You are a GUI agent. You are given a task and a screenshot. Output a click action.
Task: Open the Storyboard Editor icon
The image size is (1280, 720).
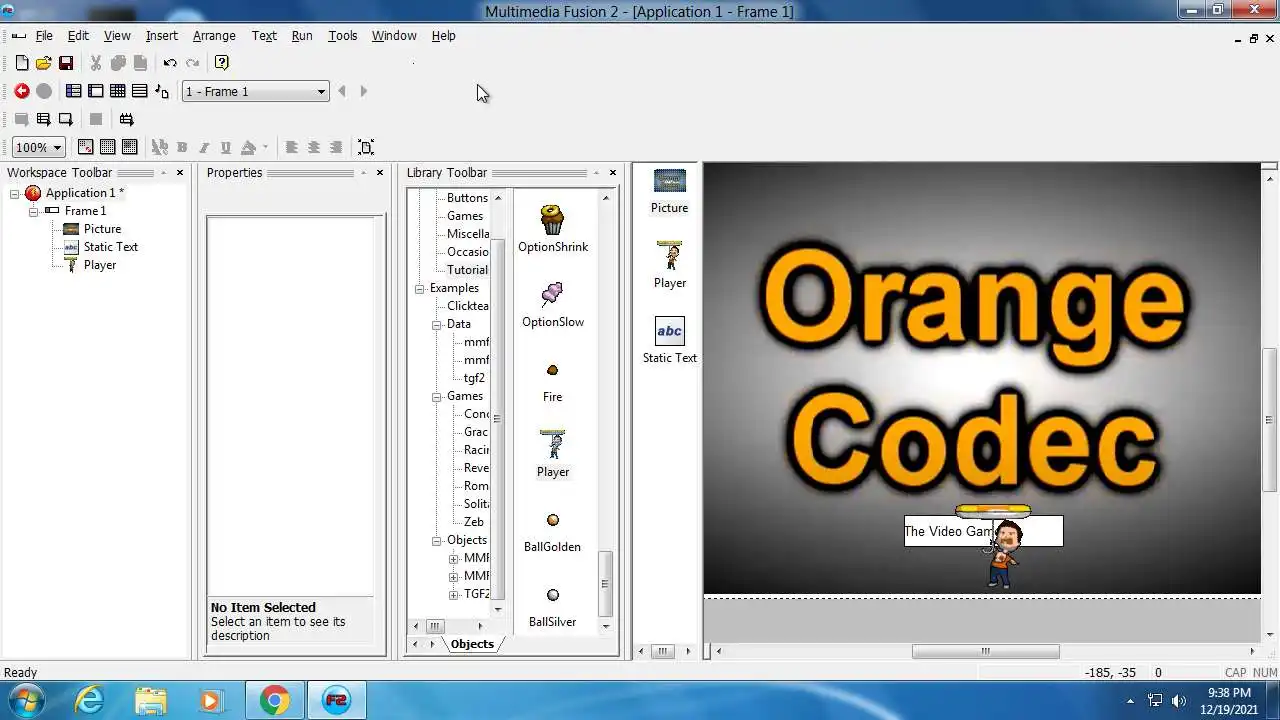(x=74, y=91)
